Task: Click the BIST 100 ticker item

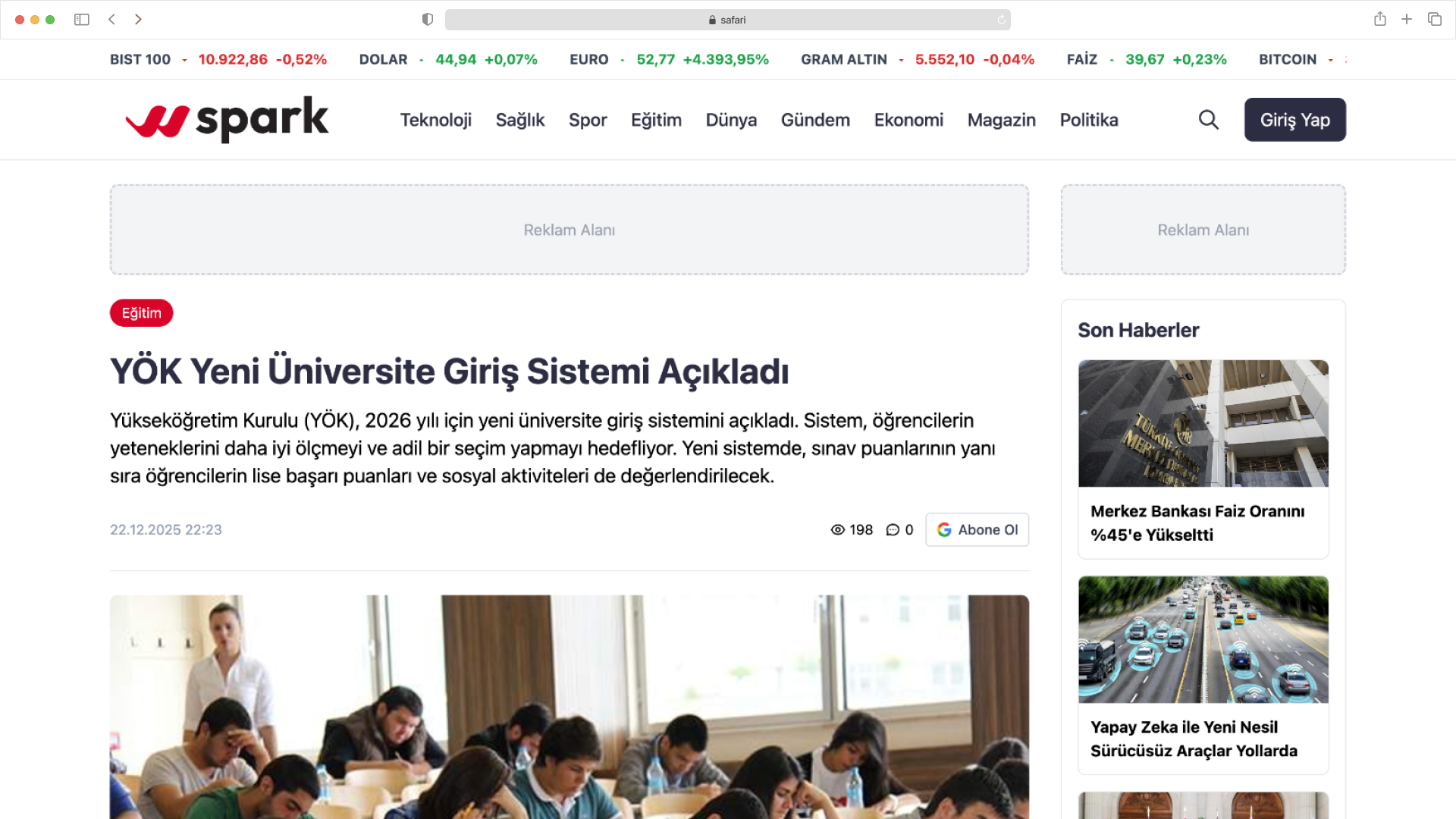Action: [218, 59]
